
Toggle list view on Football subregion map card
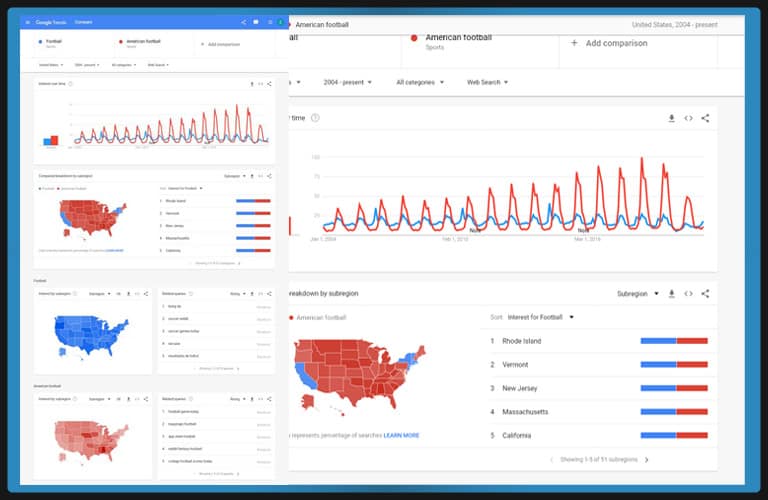tap(119, 294)
